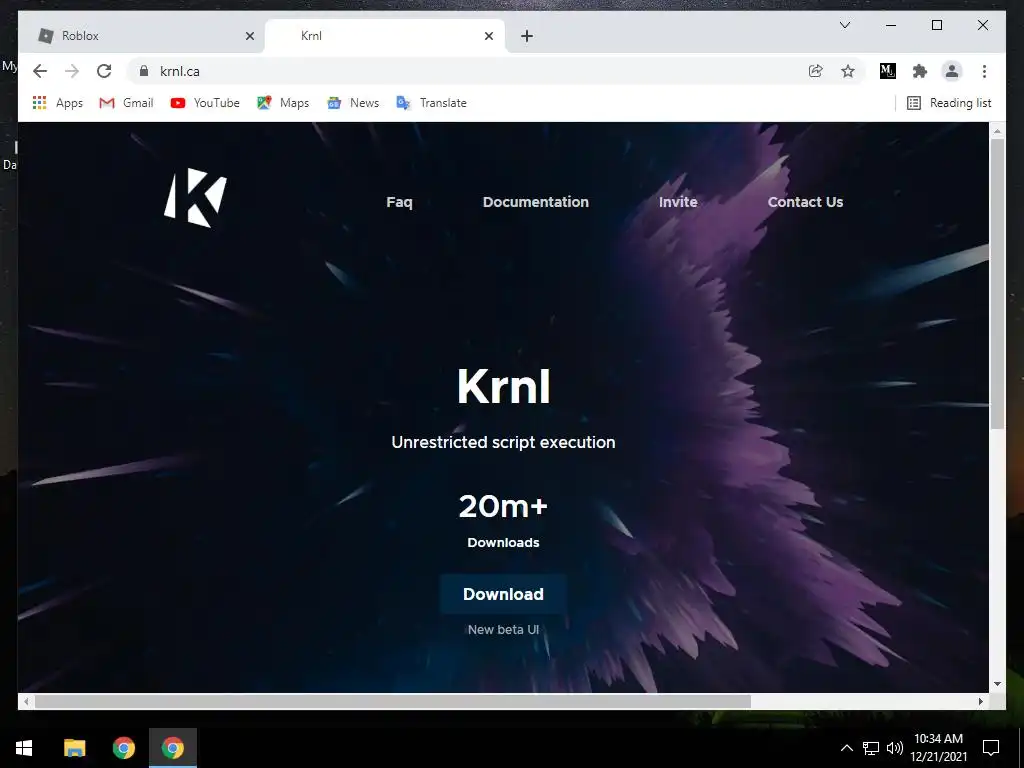Open the Invite link
The image size is (1024, 768).
point(678,202)
